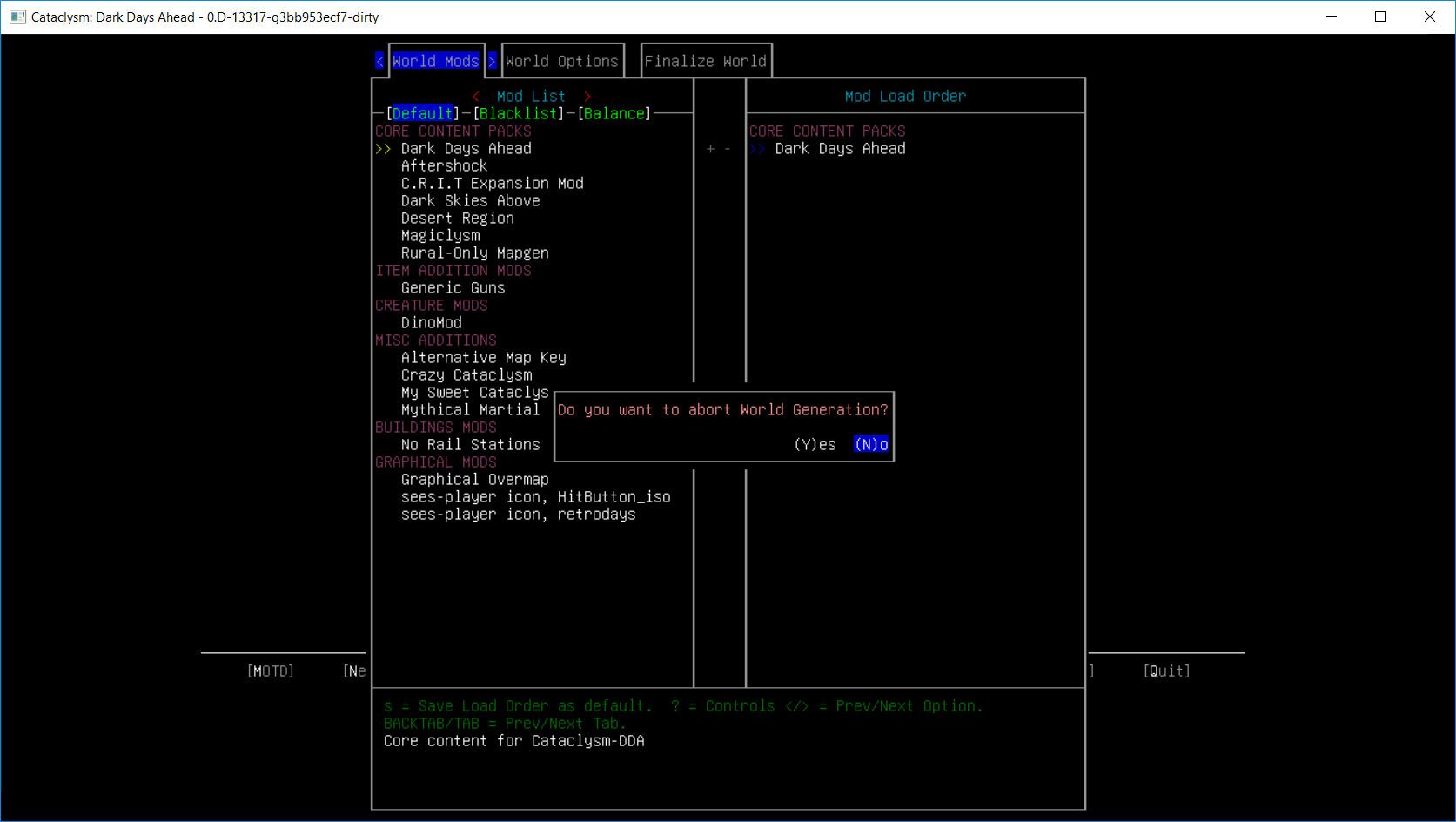Select Rural-Only Mapgen mod
The height and width of the screenshot is (822, 1456).
[x=474, y=253]
